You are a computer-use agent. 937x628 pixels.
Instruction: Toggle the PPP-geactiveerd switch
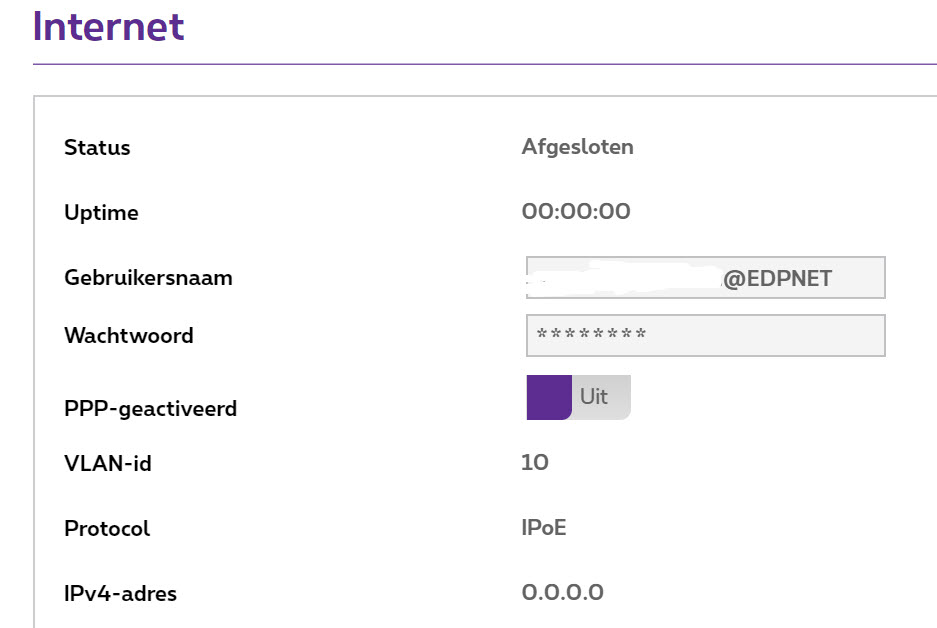pos(578,397)
